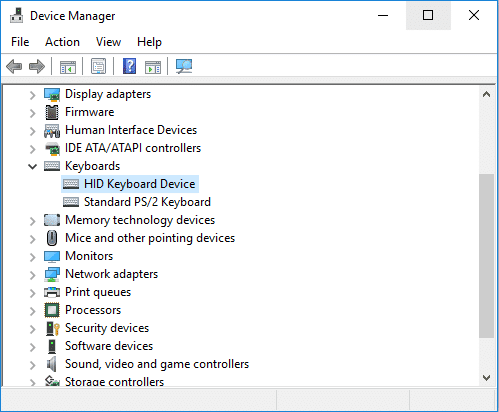This screenshot has width=499, height=412.
Task: Click the Security devices key icon
Action: click(x=53, y=328)
